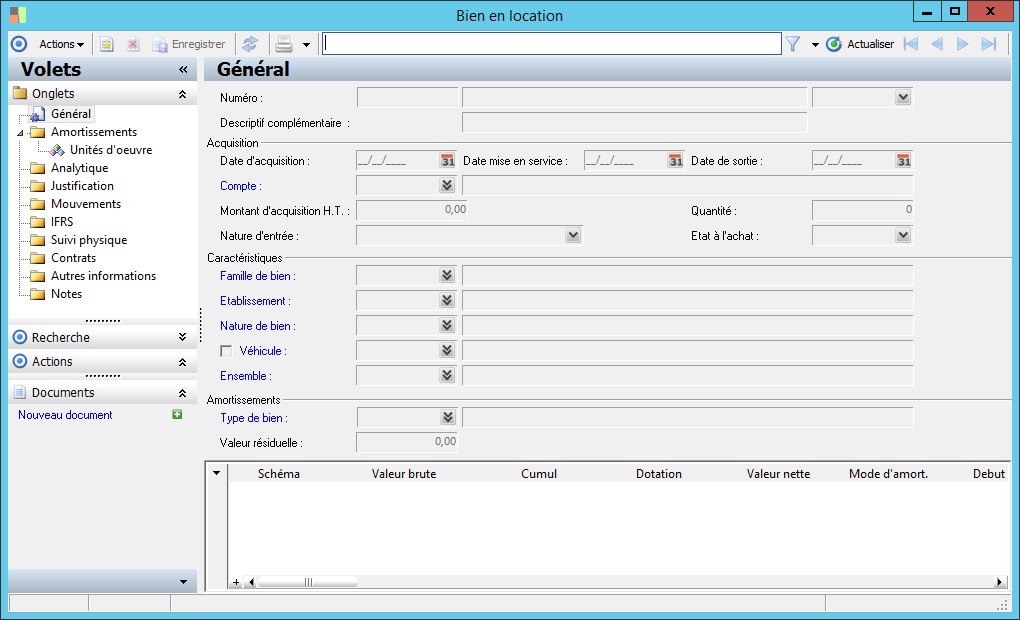Open the Etat à l'achat dropdown
Viewport: 1020px width, 620px height.
pyautogui.click(x=903, y=236)
